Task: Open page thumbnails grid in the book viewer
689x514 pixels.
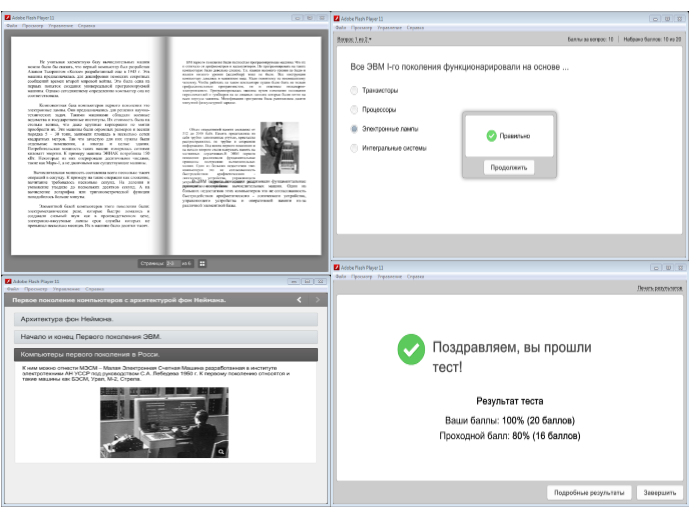Action: (x=202, y=264)
